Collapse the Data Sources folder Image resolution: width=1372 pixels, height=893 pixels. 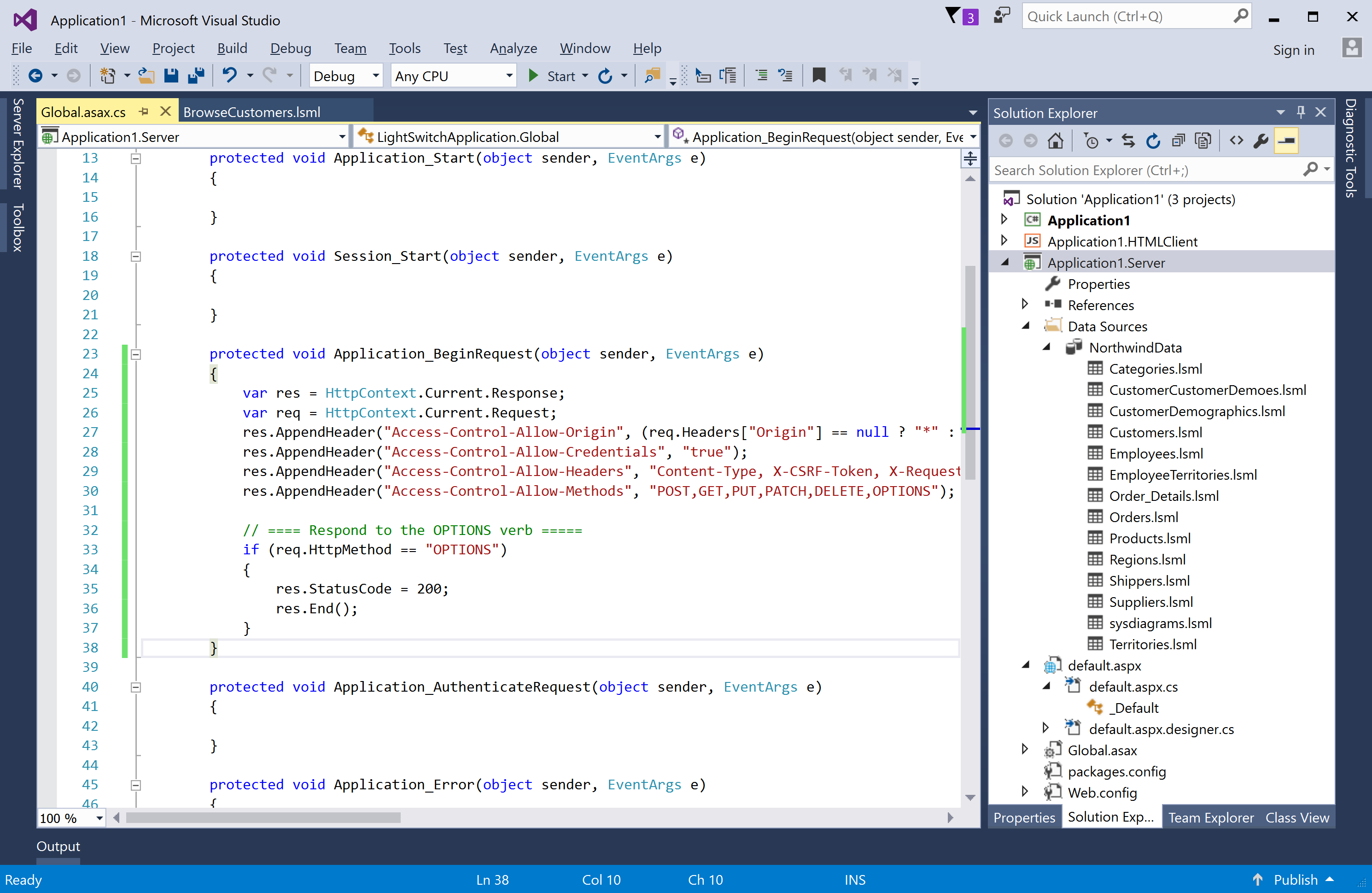(1026, 326)
